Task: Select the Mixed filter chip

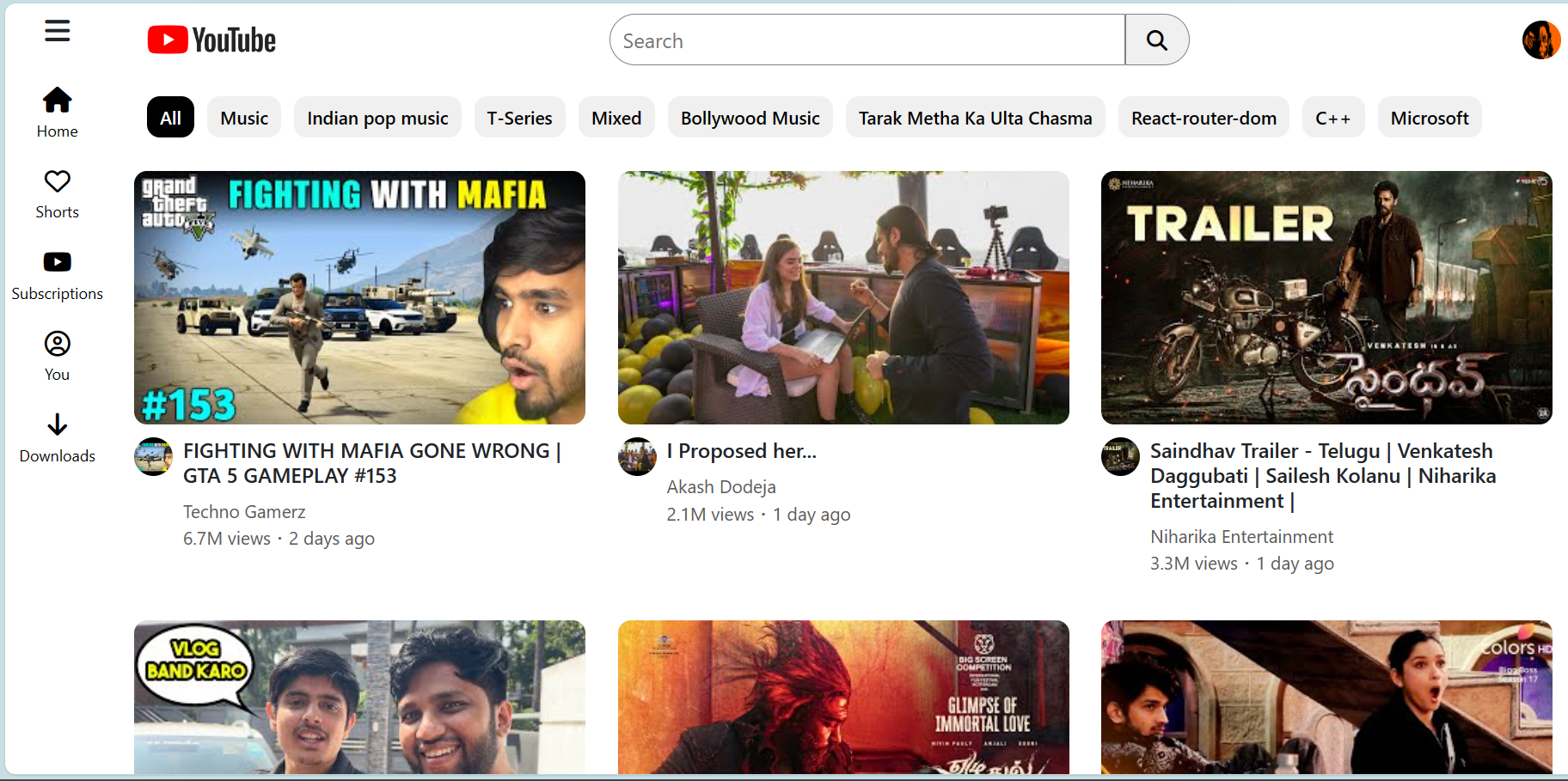Action: point(616,118)
